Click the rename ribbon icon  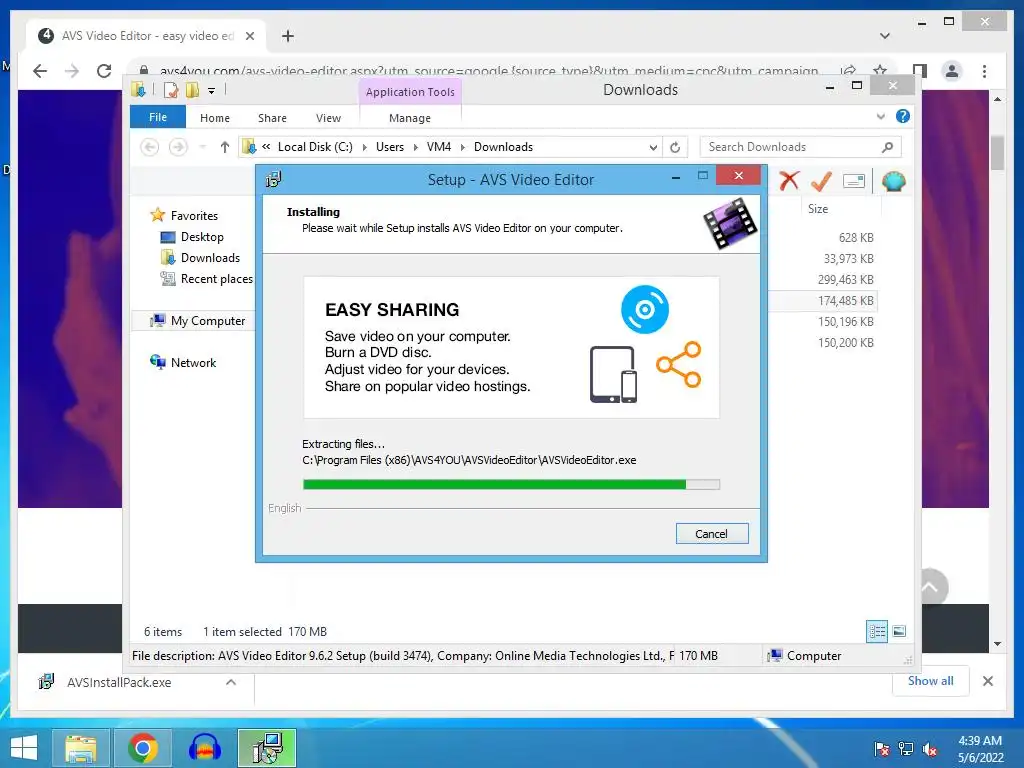coord(854,181)
